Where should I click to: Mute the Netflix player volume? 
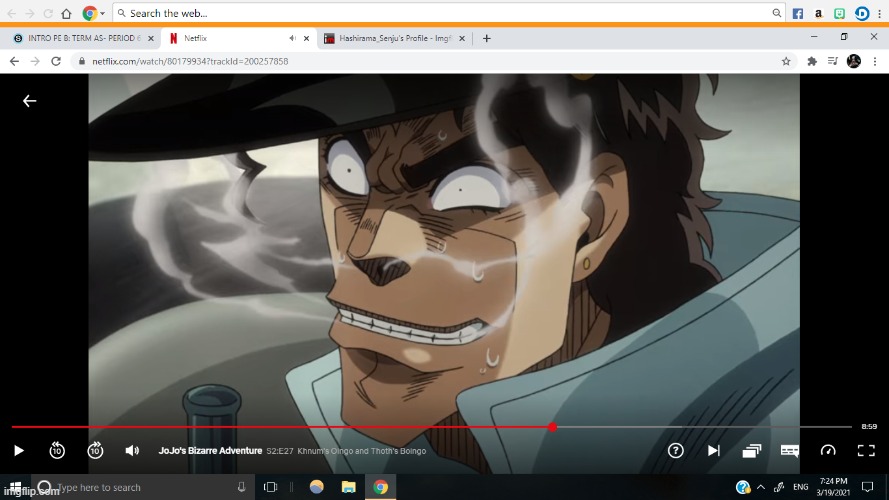(x=132, y=451)
